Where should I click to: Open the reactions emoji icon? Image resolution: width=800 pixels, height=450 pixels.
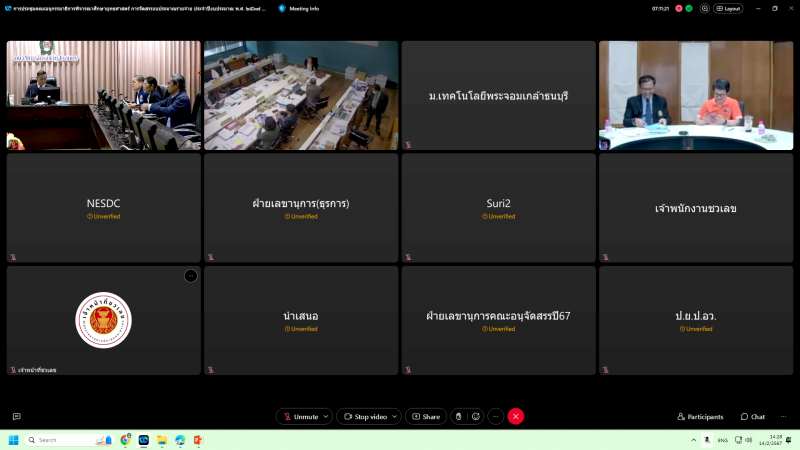[x=476, y=416]
